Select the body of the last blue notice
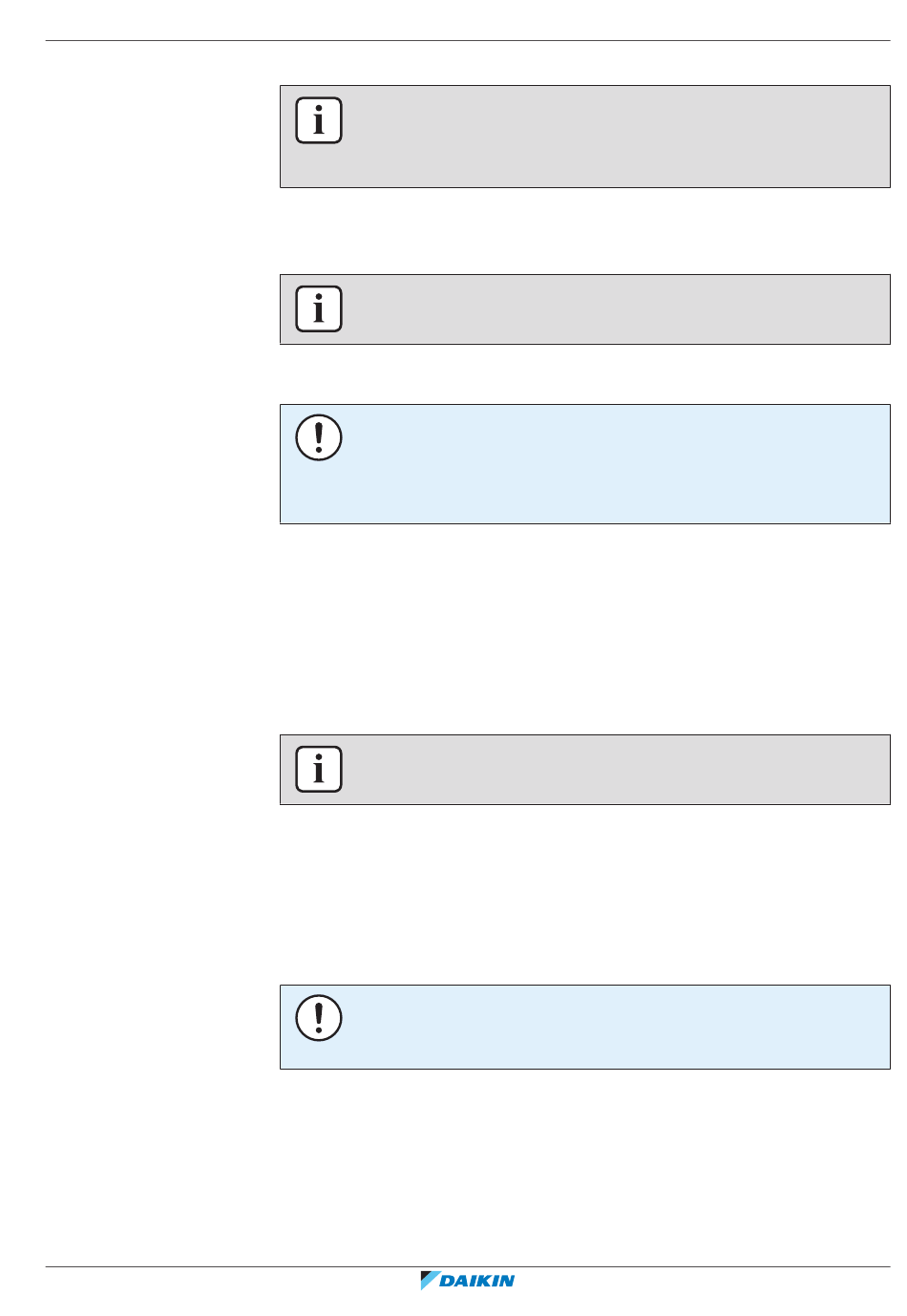The image size is (907, 1316). tap(611, 1028)
